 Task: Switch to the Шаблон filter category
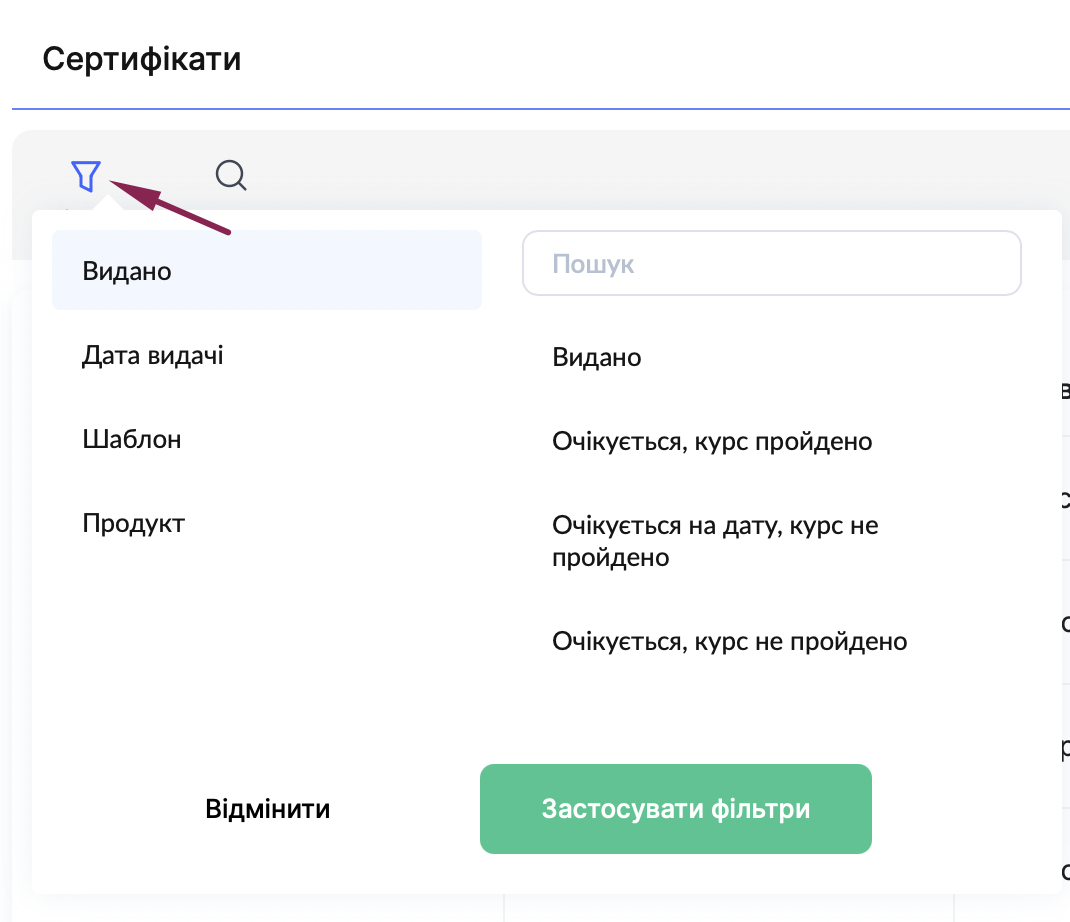[x=132, y=439]
